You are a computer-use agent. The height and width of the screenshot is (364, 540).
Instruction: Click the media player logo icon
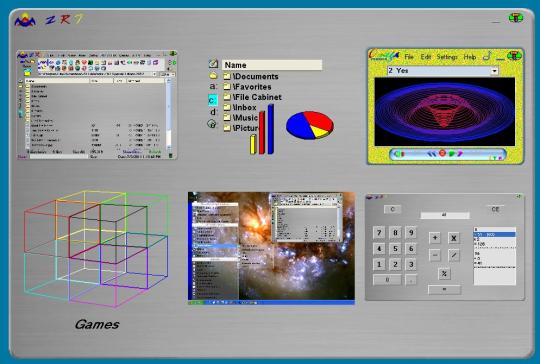click(x=384, y=55)
